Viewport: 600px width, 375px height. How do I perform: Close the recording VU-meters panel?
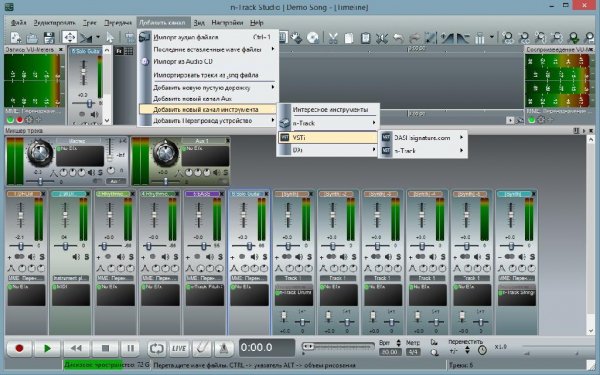(x=60, y=50)
